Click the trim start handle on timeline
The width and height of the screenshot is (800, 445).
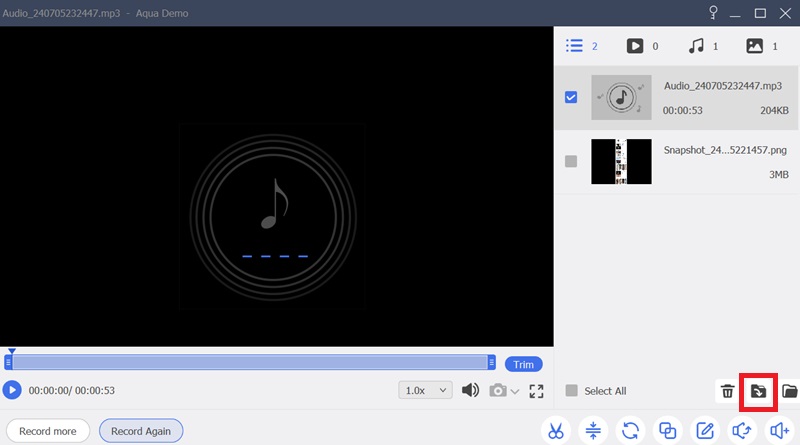8,362
